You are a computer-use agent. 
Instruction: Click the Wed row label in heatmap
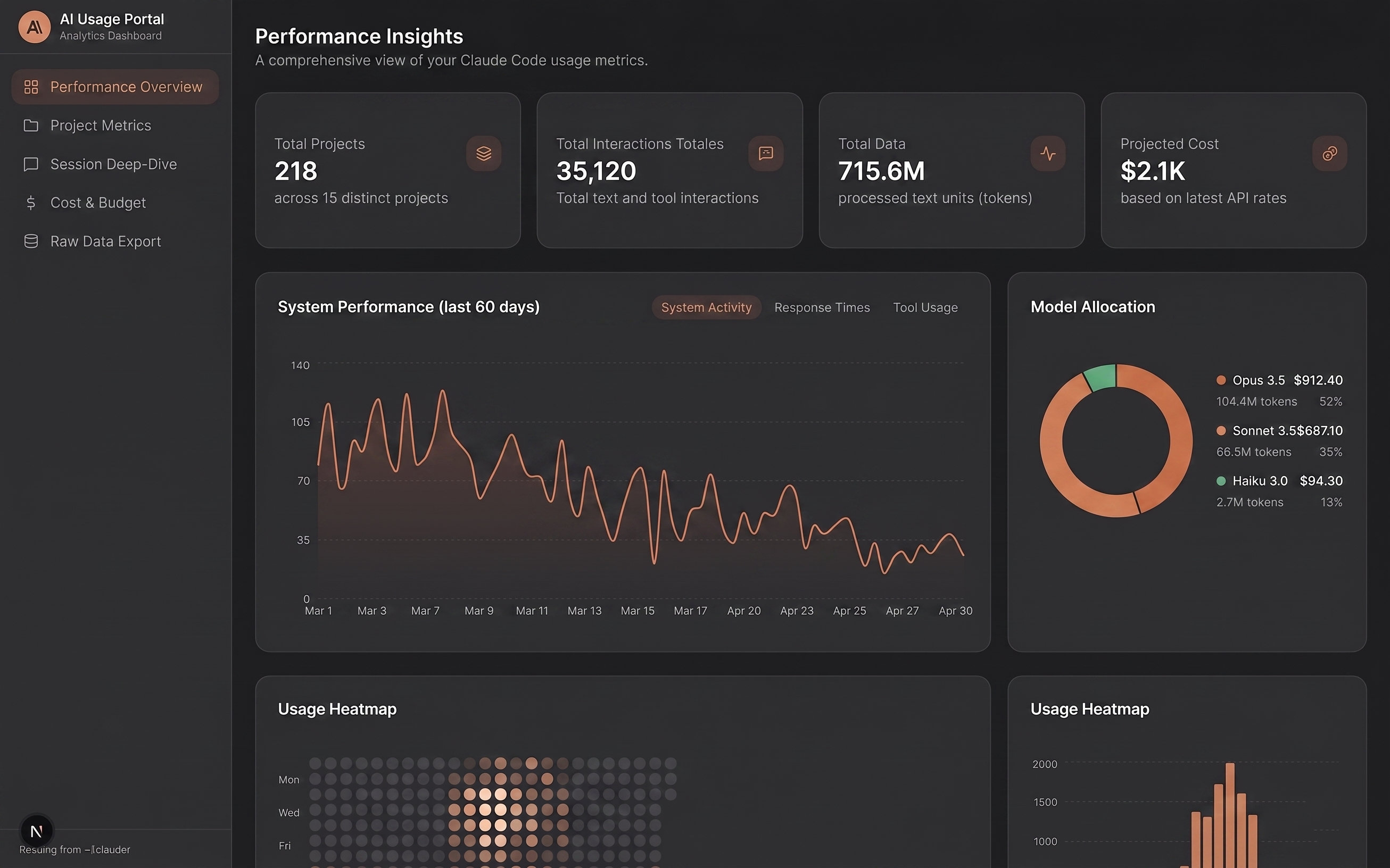pos(289,812)
